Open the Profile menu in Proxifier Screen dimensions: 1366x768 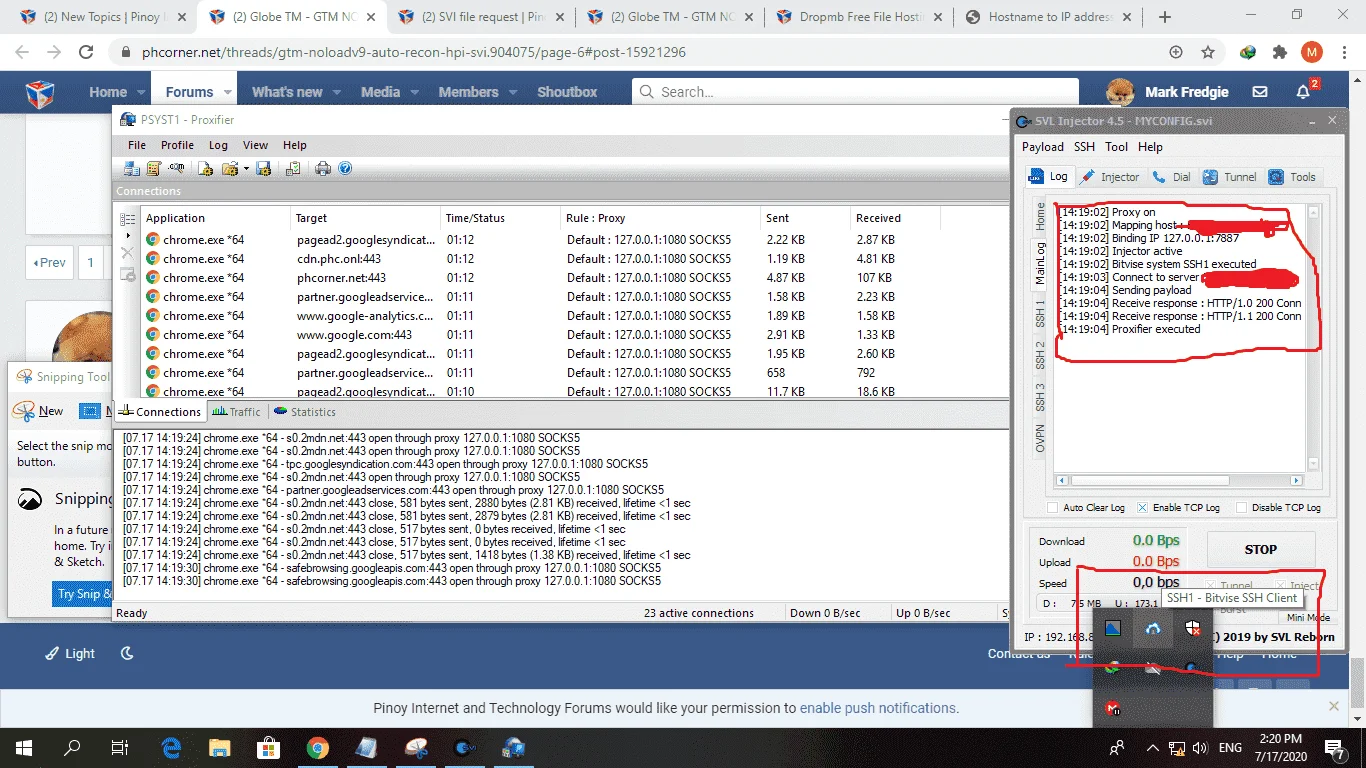(177, 145)
